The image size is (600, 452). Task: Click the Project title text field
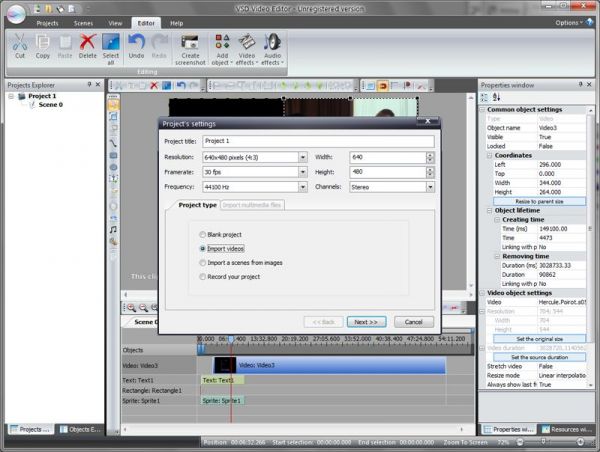click(317, 141)
